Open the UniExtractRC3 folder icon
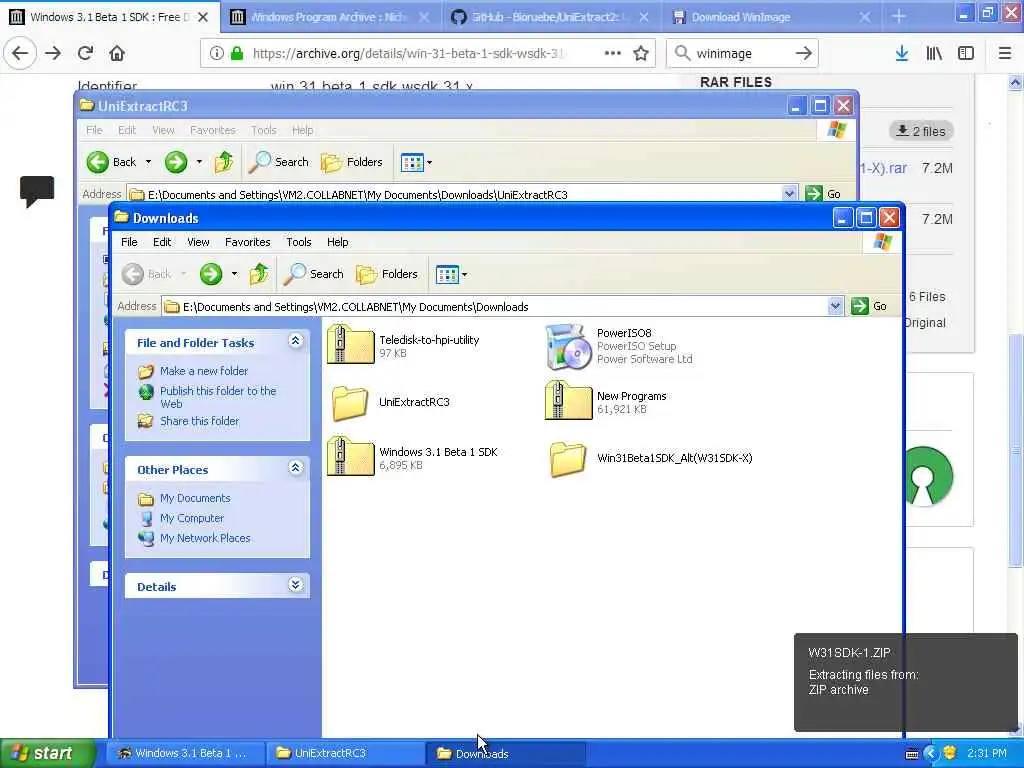The height and width of the screenshot is (768, 1024). coord(349,402)
